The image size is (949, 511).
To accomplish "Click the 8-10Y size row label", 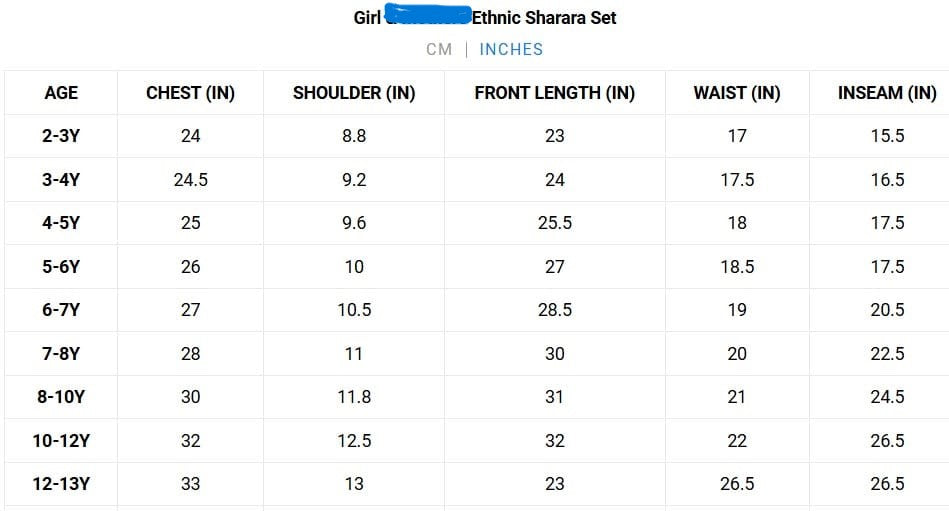I will pyautogui.click(x=61, y=397).
